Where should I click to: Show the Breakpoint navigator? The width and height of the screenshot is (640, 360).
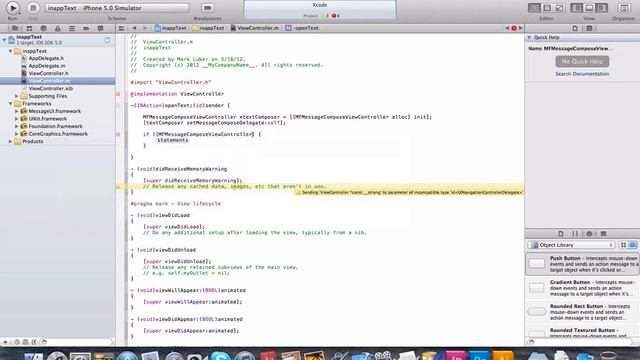click(x=86, y=28)
